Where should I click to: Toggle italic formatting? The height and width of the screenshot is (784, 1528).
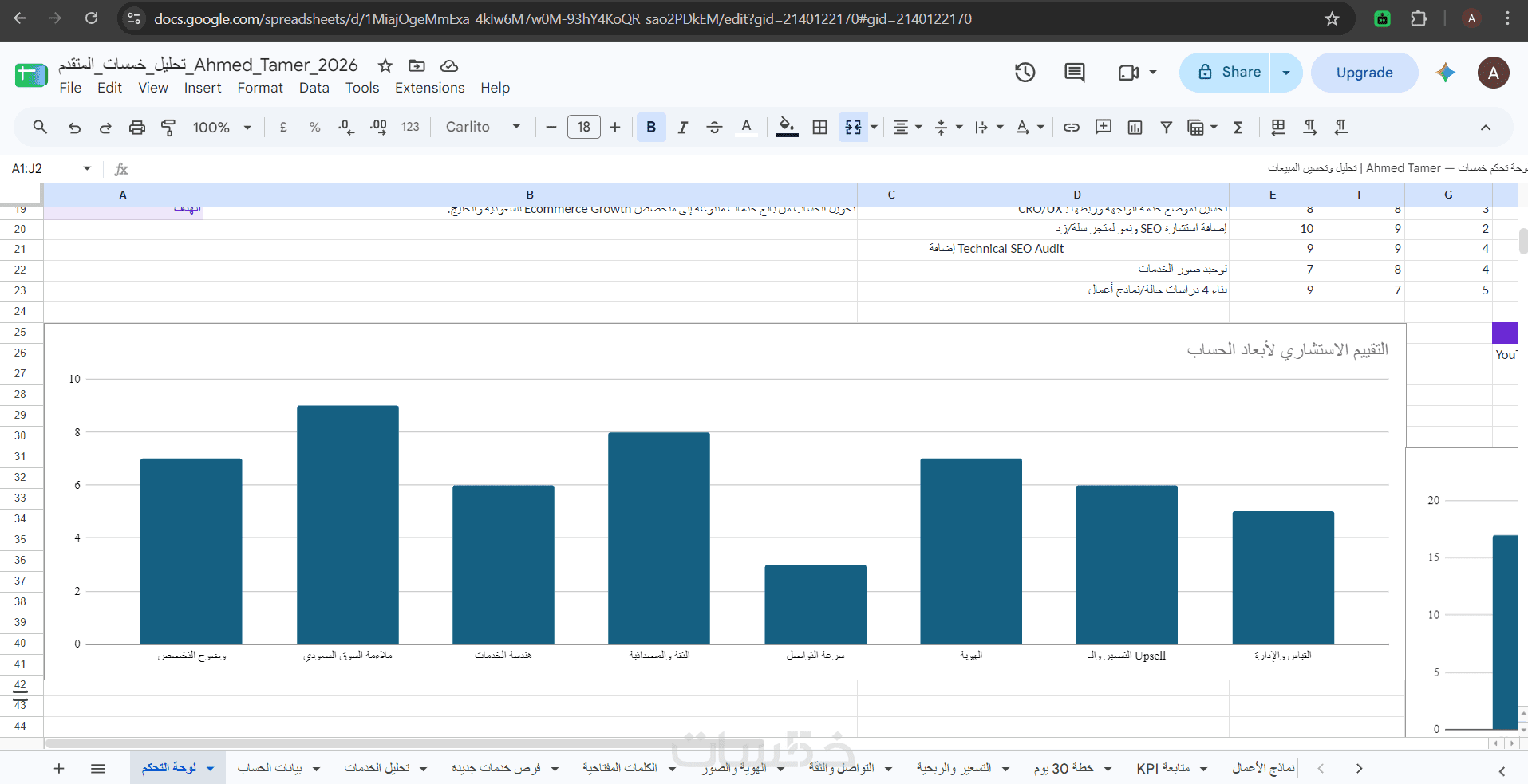(683, 128)
